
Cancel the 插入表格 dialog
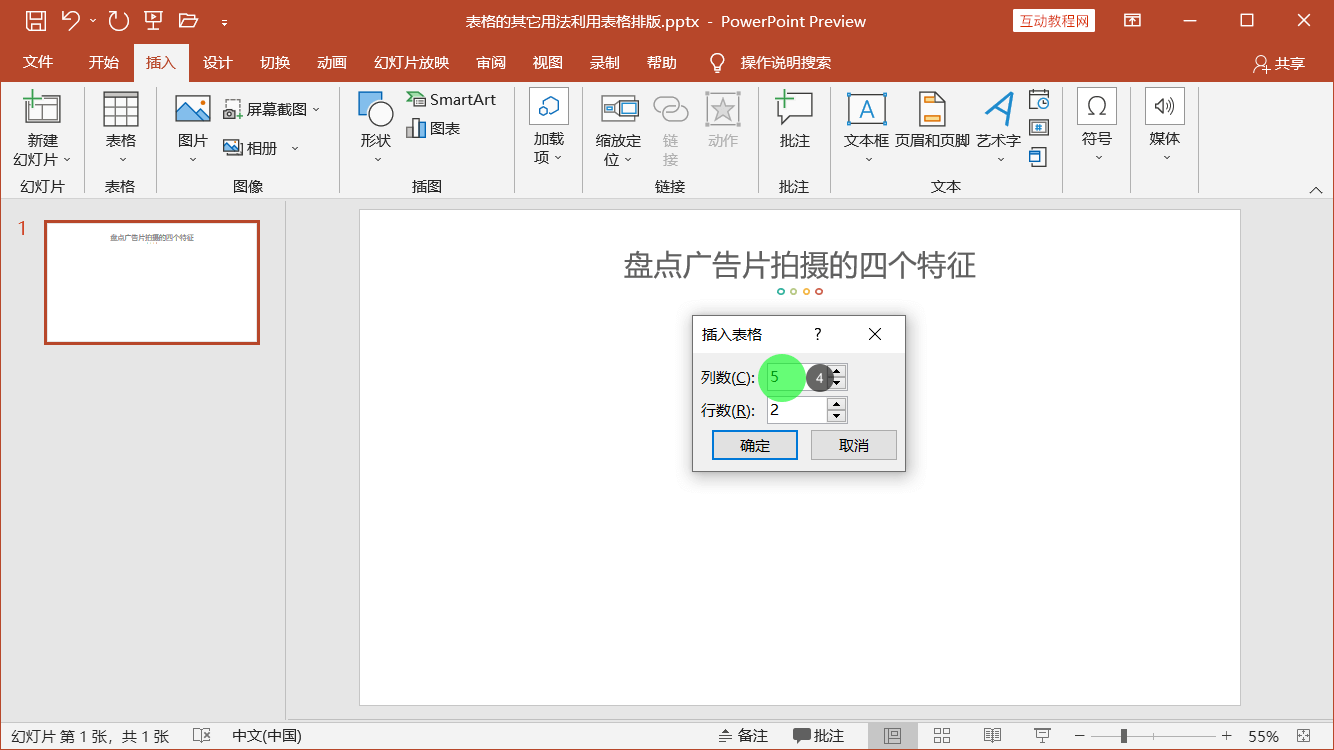853,444
